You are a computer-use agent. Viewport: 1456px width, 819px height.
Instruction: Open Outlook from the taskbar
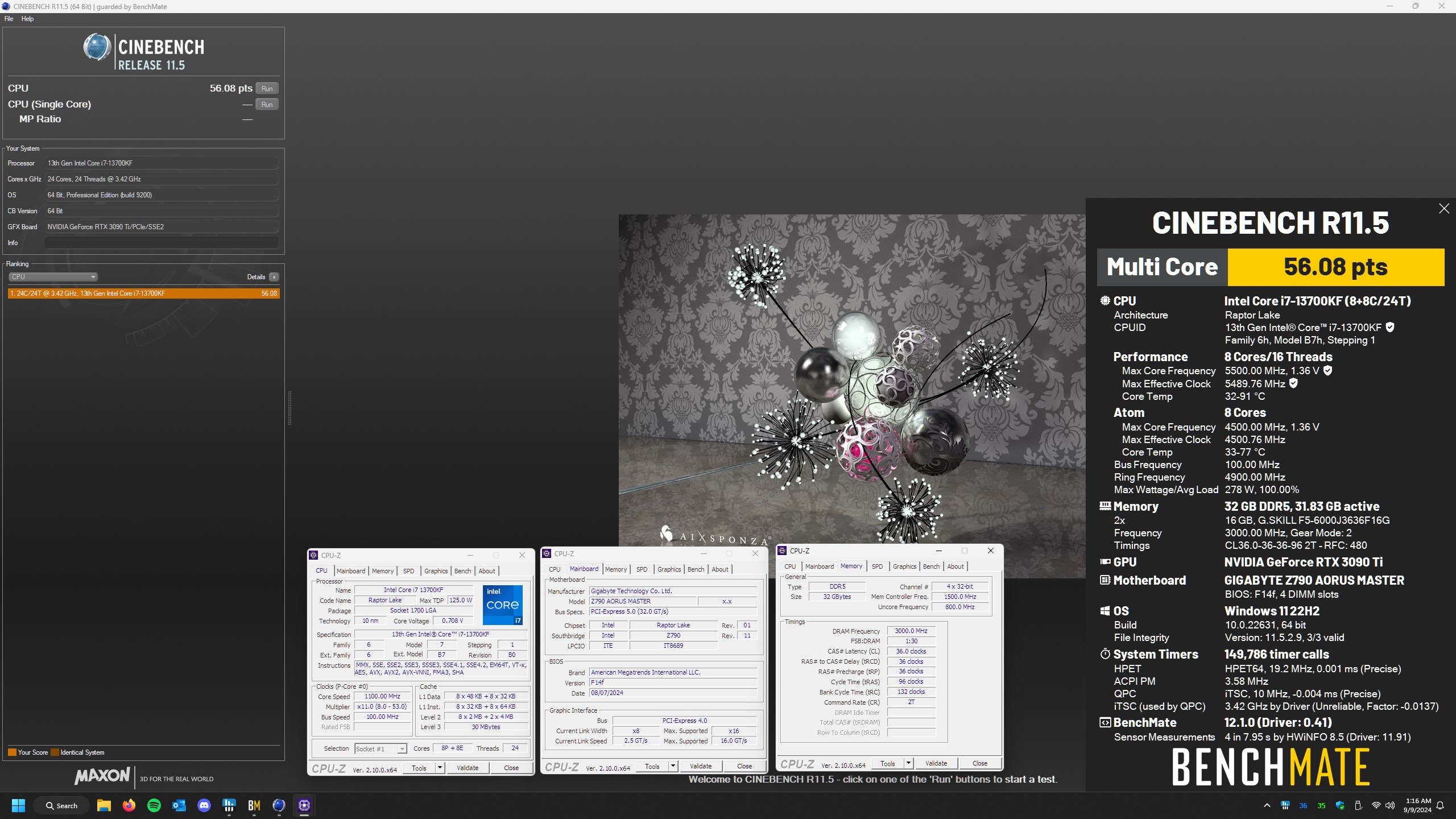[179, 805]
